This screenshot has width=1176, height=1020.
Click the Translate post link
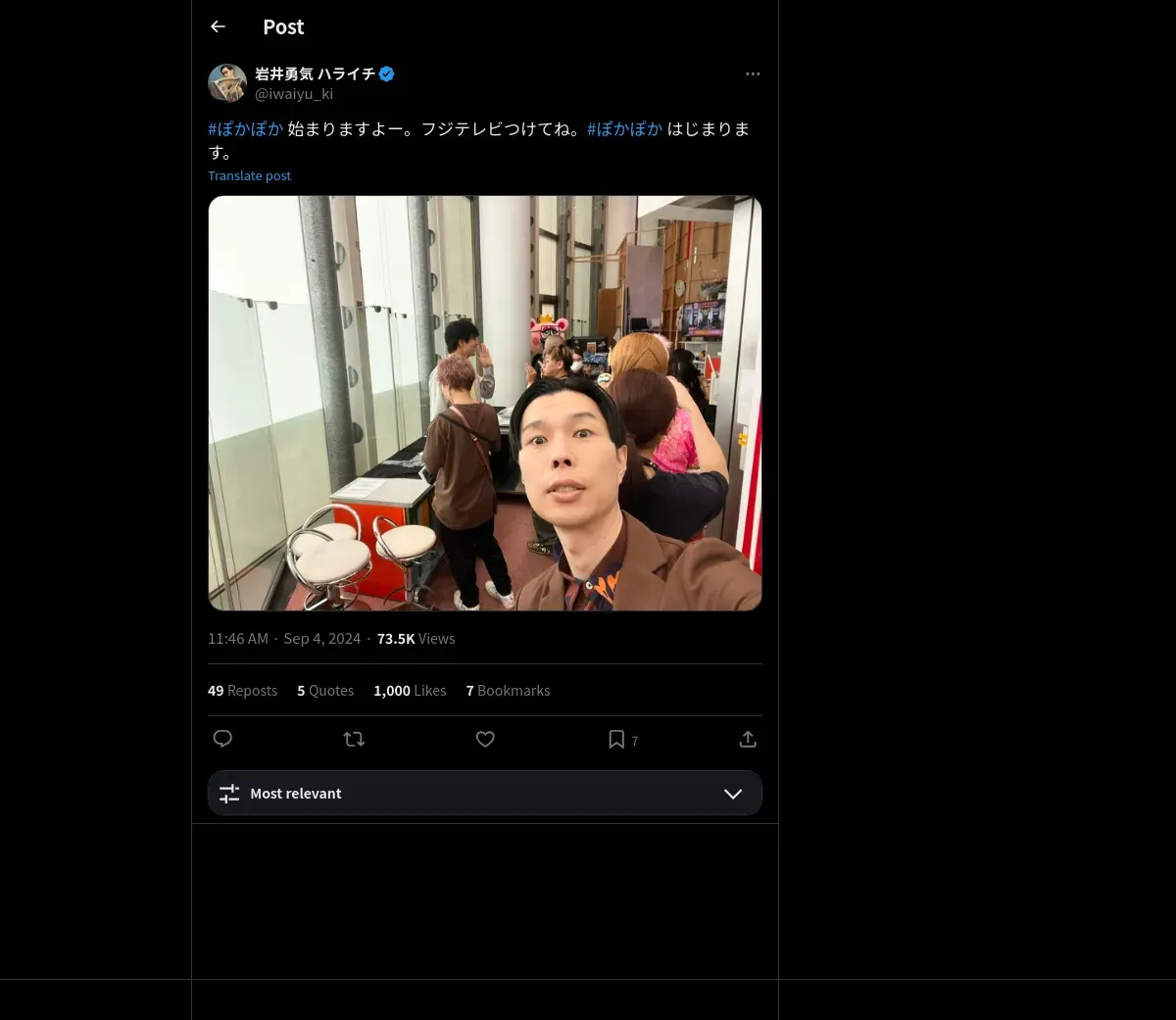pos(249,175)
